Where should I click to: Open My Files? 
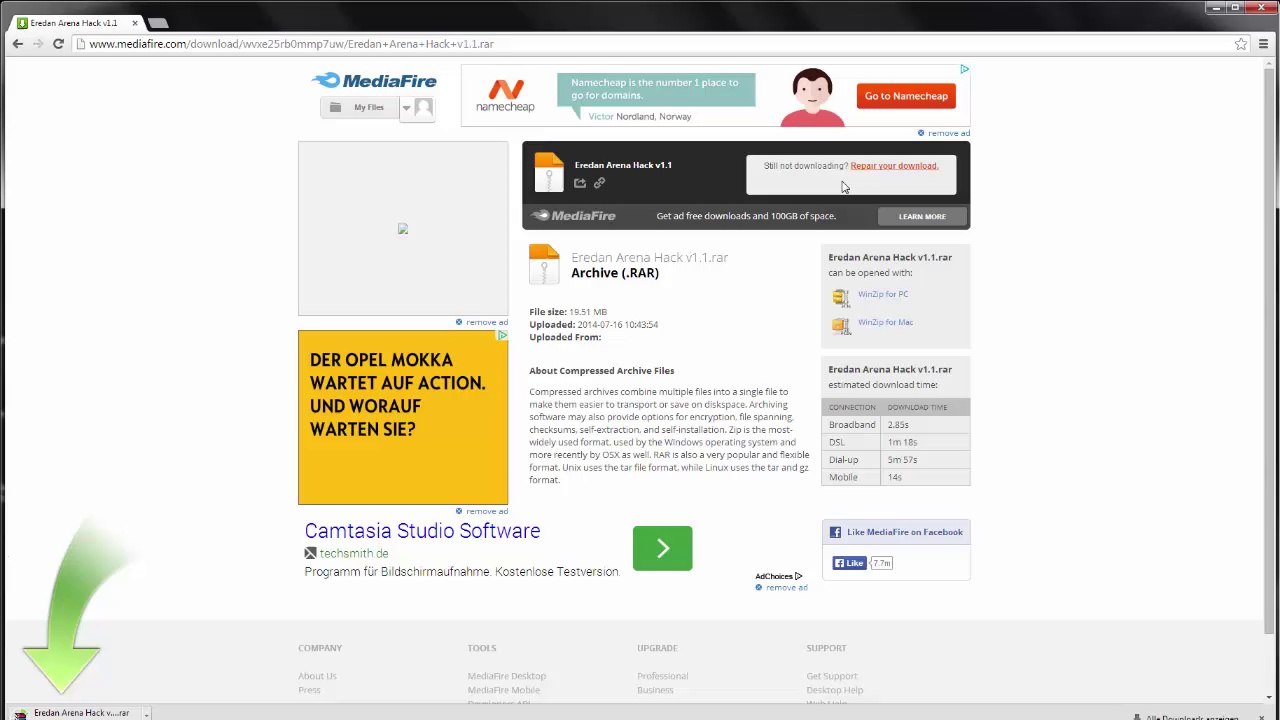point(360,107)
